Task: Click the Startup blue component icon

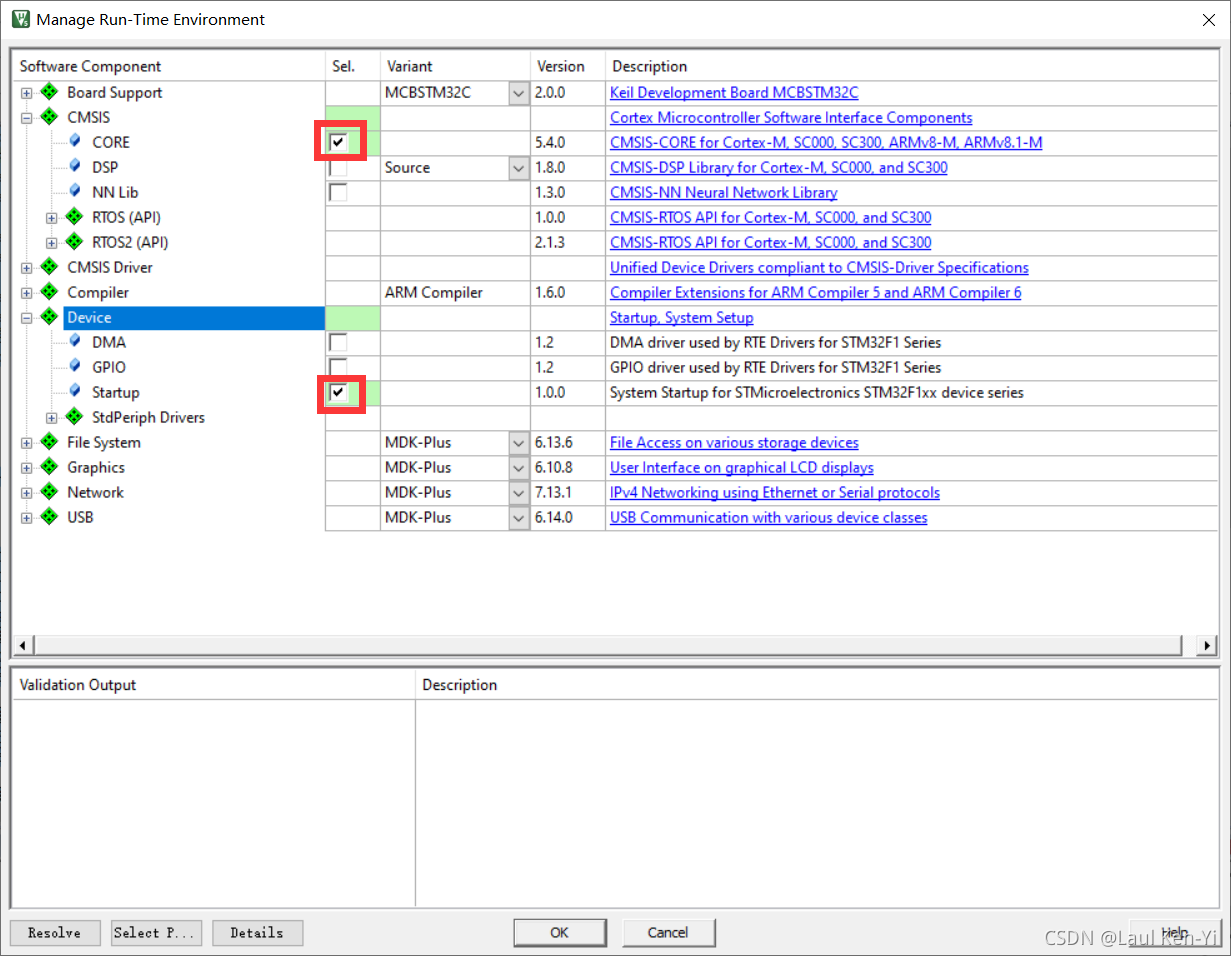Action: [x=75, y=391]
